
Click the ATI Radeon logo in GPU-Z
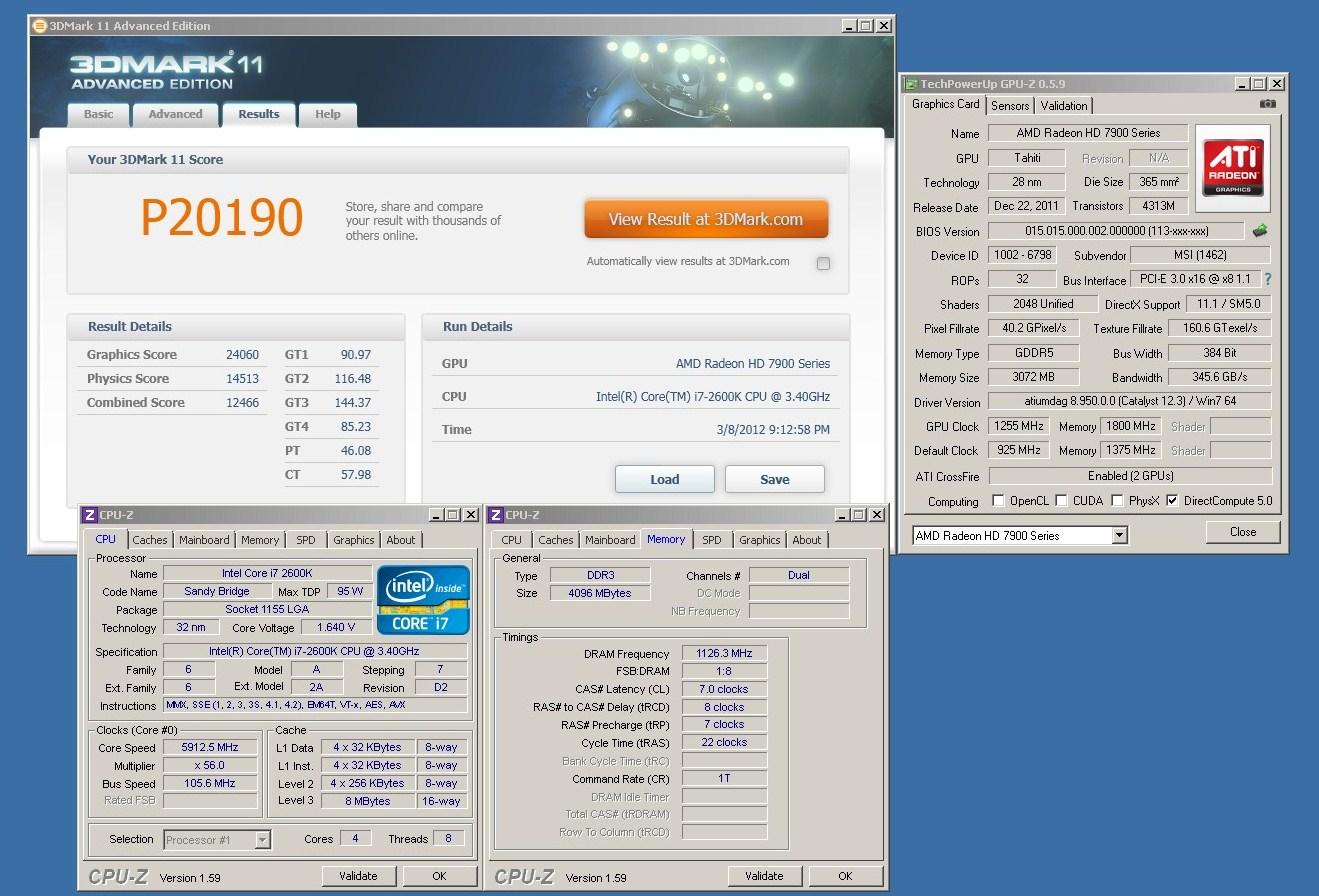tap(1233, 167)
